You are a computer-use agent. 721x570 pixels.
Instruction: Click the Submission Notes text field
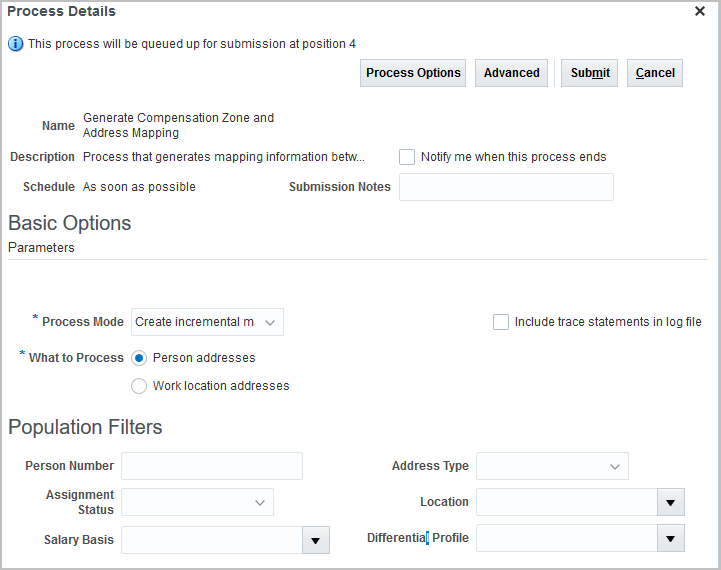pyautogui.click(x=506, y=187)
